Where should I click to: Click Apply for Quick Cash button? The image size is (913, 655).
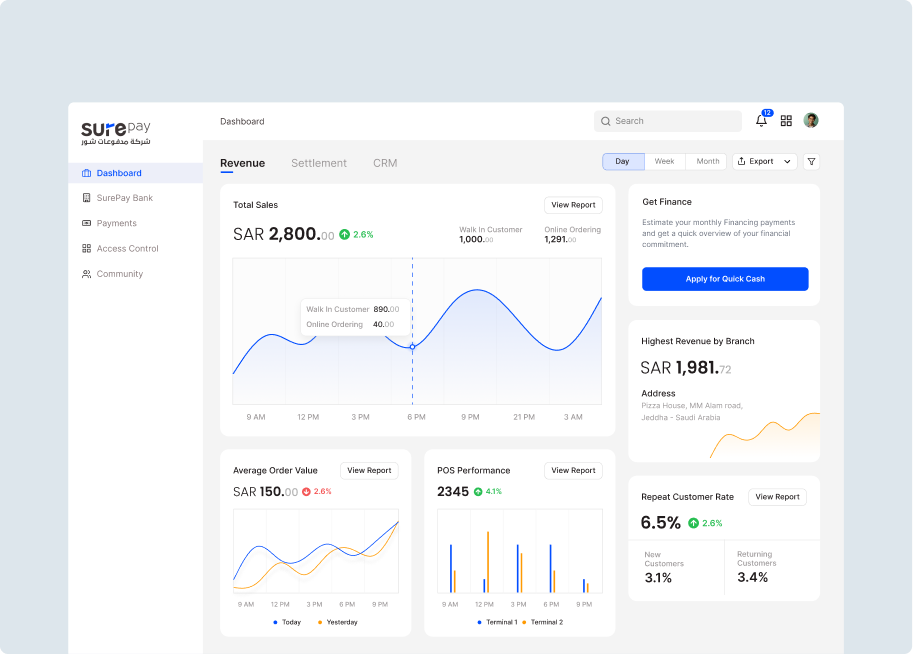[x=725, y=279]
